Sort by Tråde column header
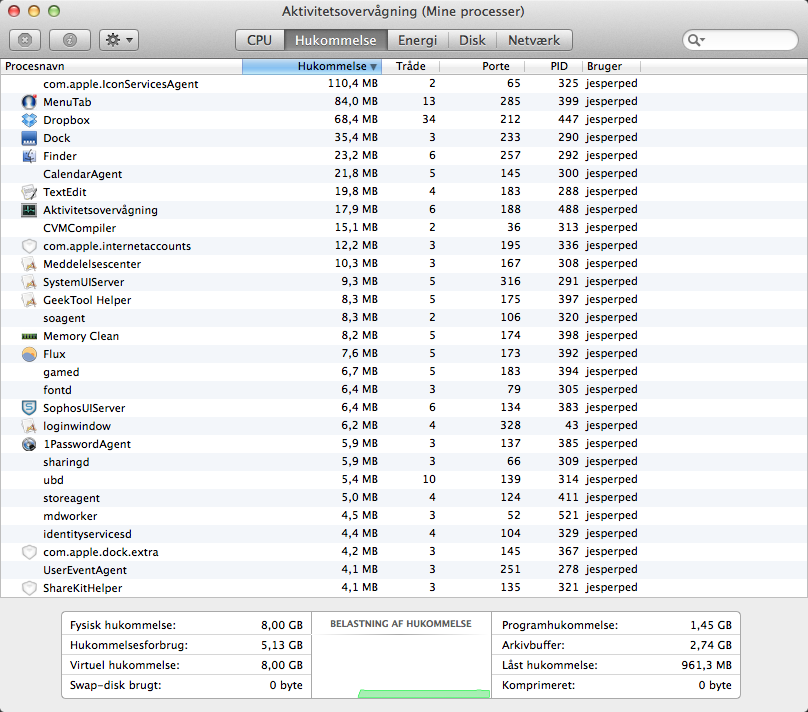Screen dimensions: 808x712 (x=411, y=66)
